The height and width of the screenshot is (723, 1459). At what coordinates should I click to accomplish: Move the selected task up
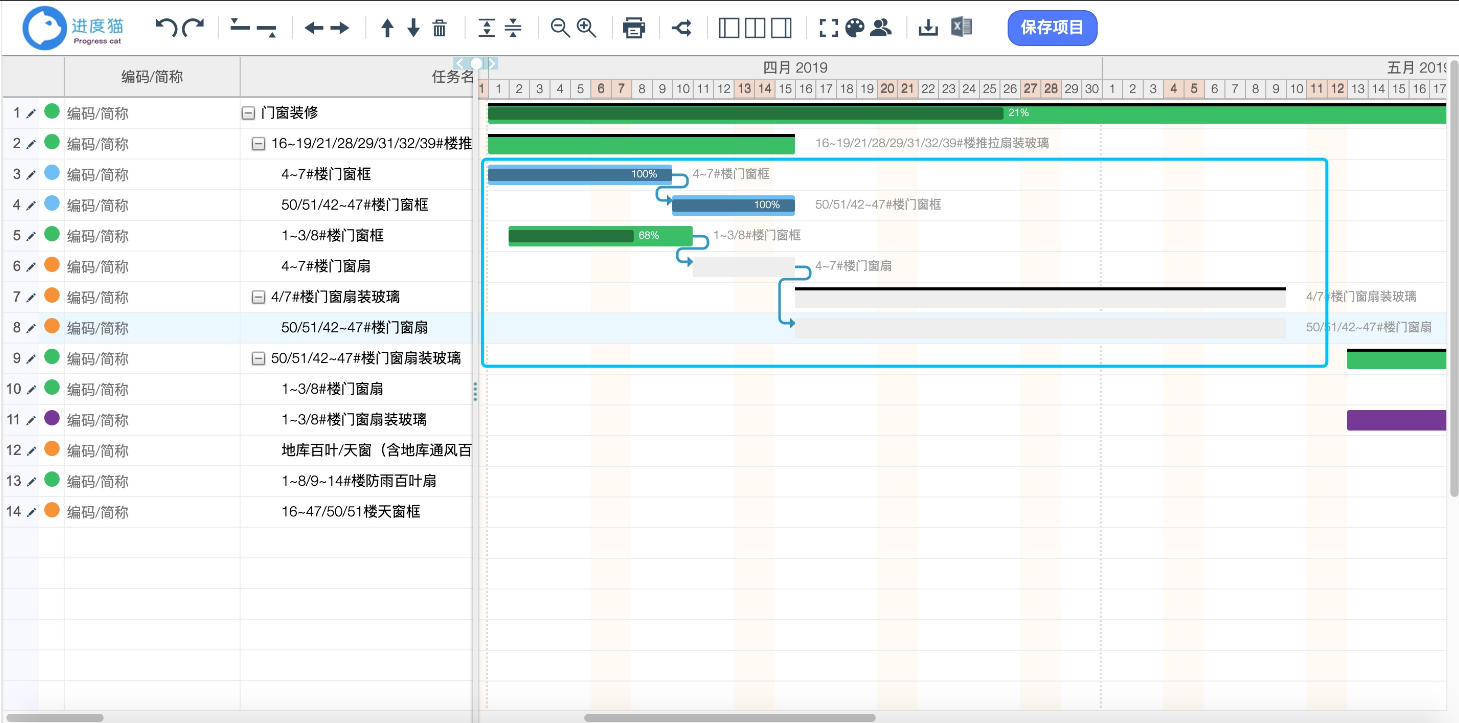pyautogui.click(x=388, y=28)
